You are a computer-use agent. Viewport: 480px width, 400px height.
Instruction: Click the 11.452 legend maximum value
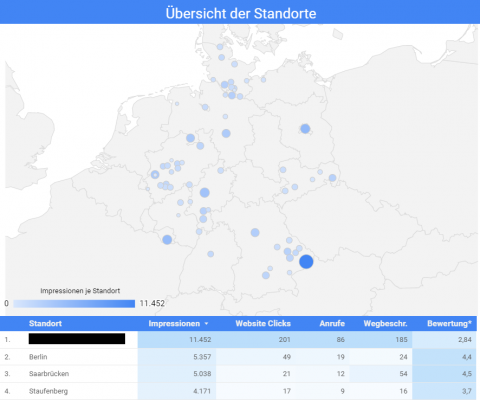pos(152,303)
